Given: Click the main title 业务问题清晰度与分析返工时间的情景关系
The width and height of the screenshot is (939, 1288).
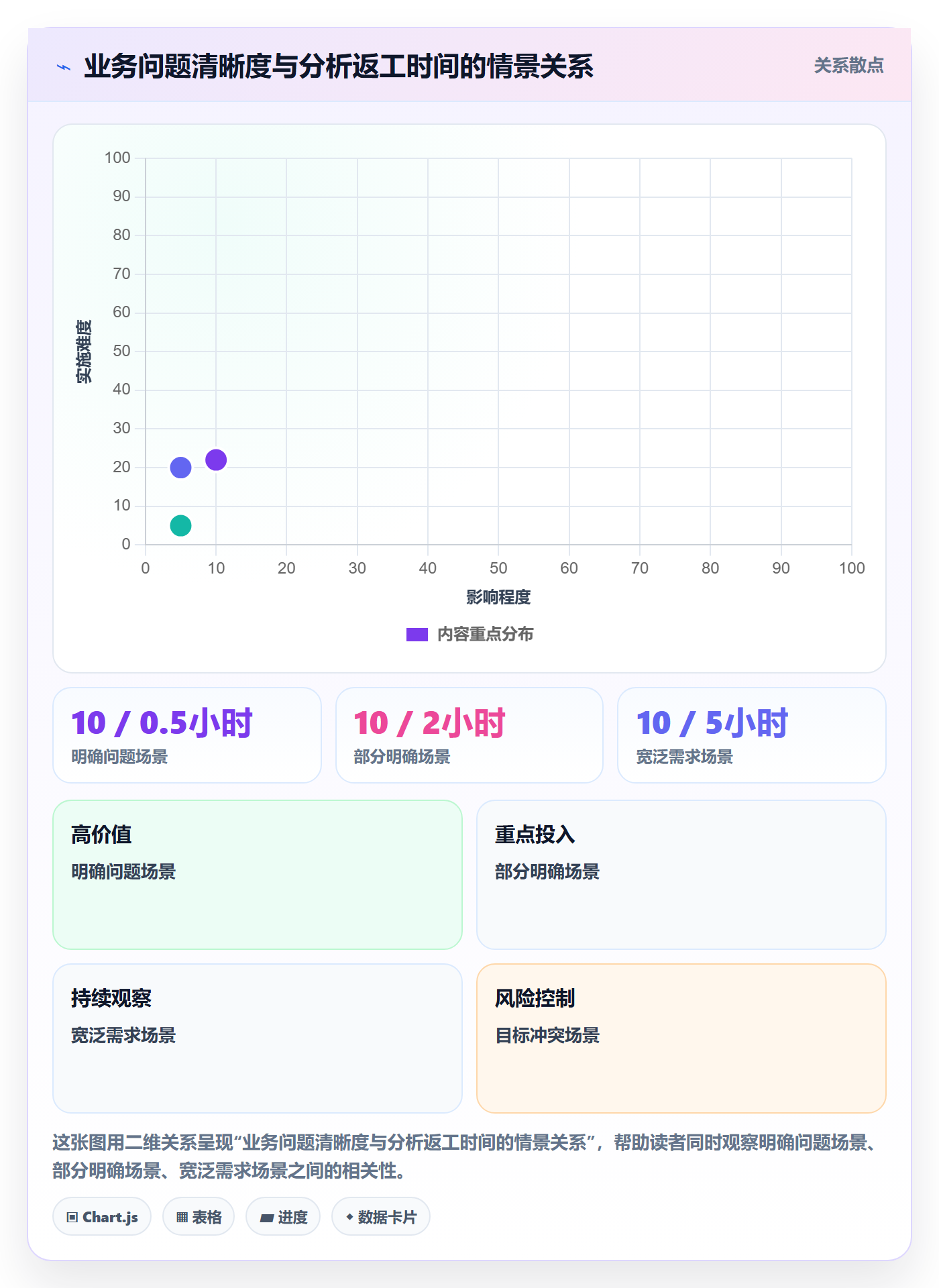Looking at the screenshot, I should [339, 66].
